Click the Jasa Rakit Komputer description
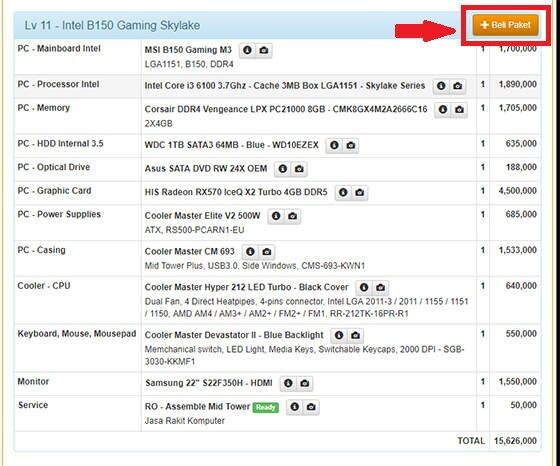The width and height of the screenshot is (560, 466). click(184, 421)
